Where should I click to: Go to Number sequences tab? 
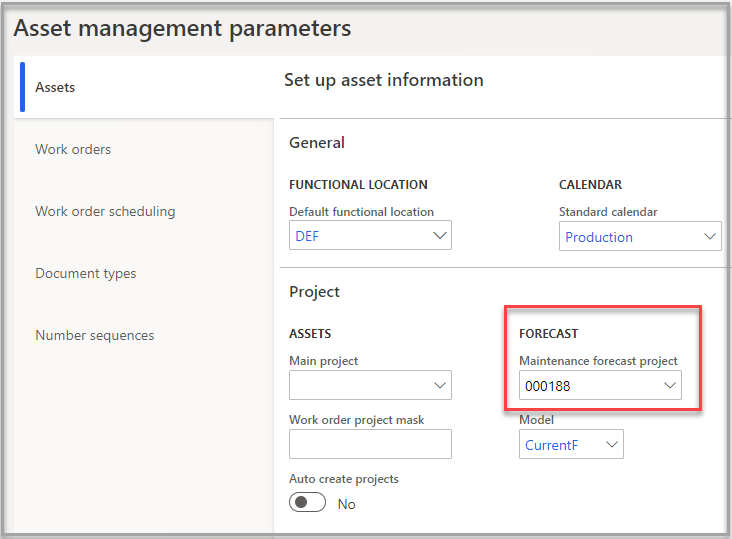tap(95, 336)
